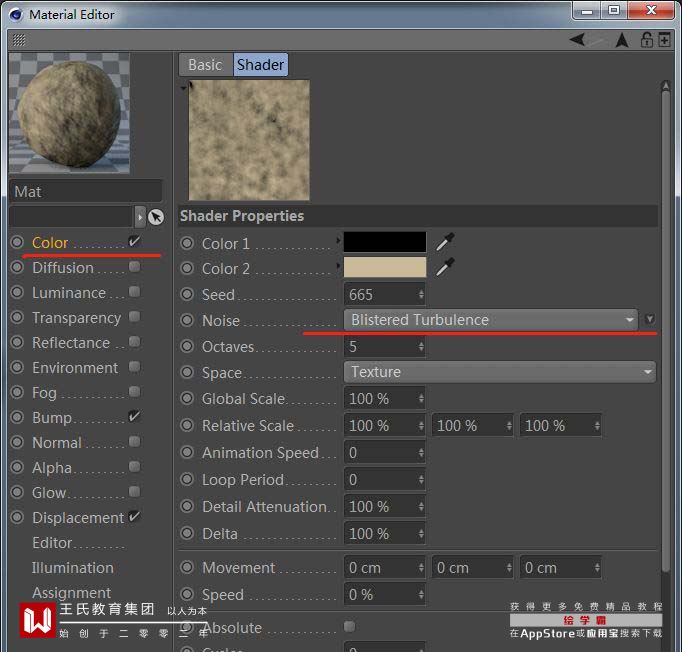Toggle the Absolute checkbox
The height and width of the screenshot is (652, 682).
[349, 626]
